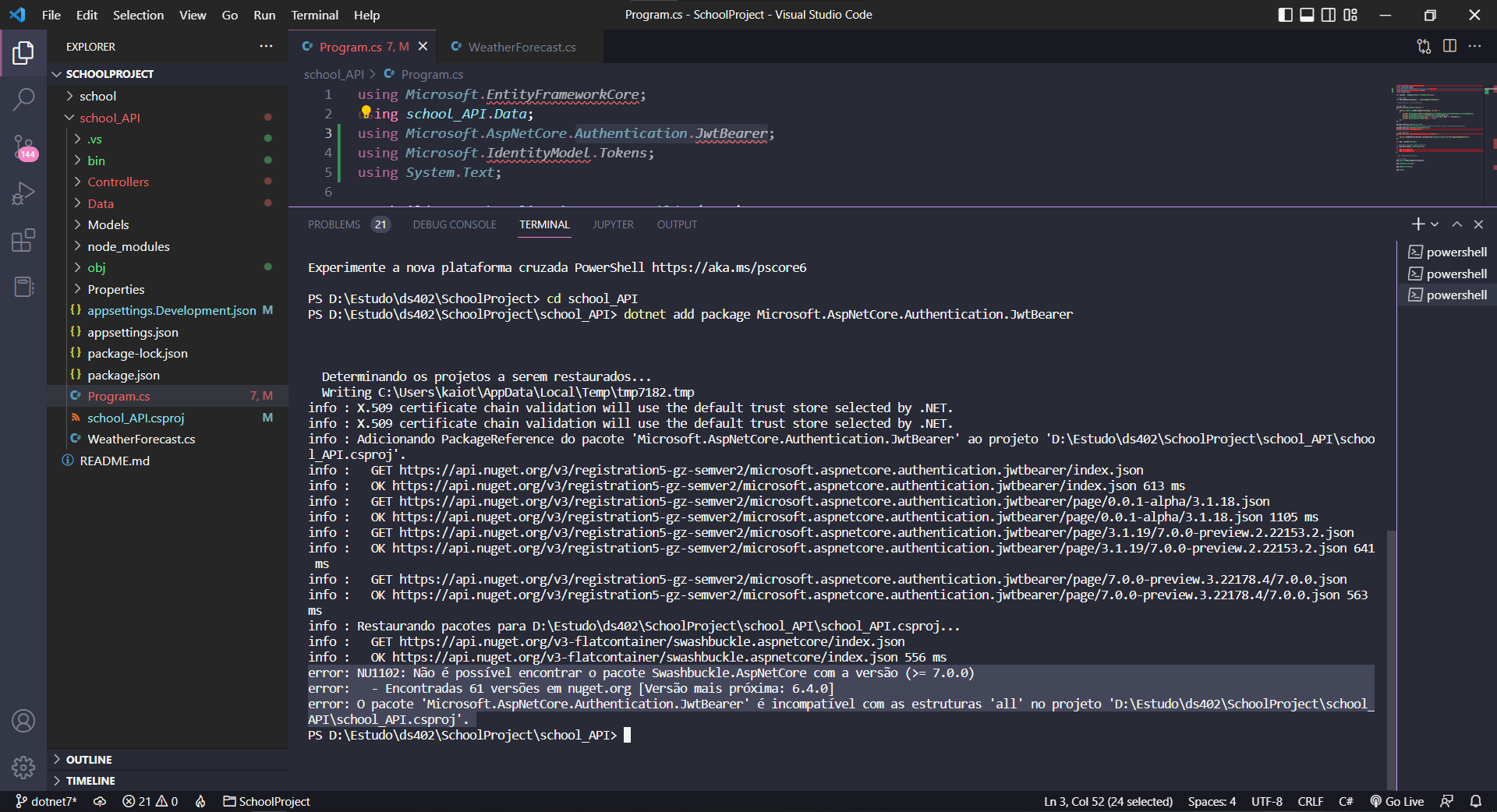The image size is (1497, 812).
Task: Open the launch profile dropdown arrow
Action: coord(1435,224)
